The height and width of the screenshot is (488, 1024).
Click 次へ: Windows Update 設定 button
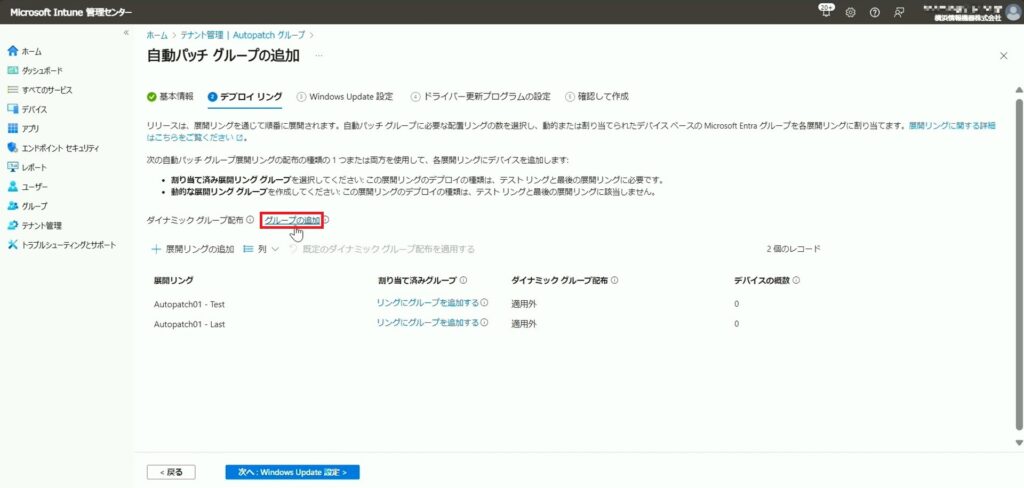coord(293,472)
